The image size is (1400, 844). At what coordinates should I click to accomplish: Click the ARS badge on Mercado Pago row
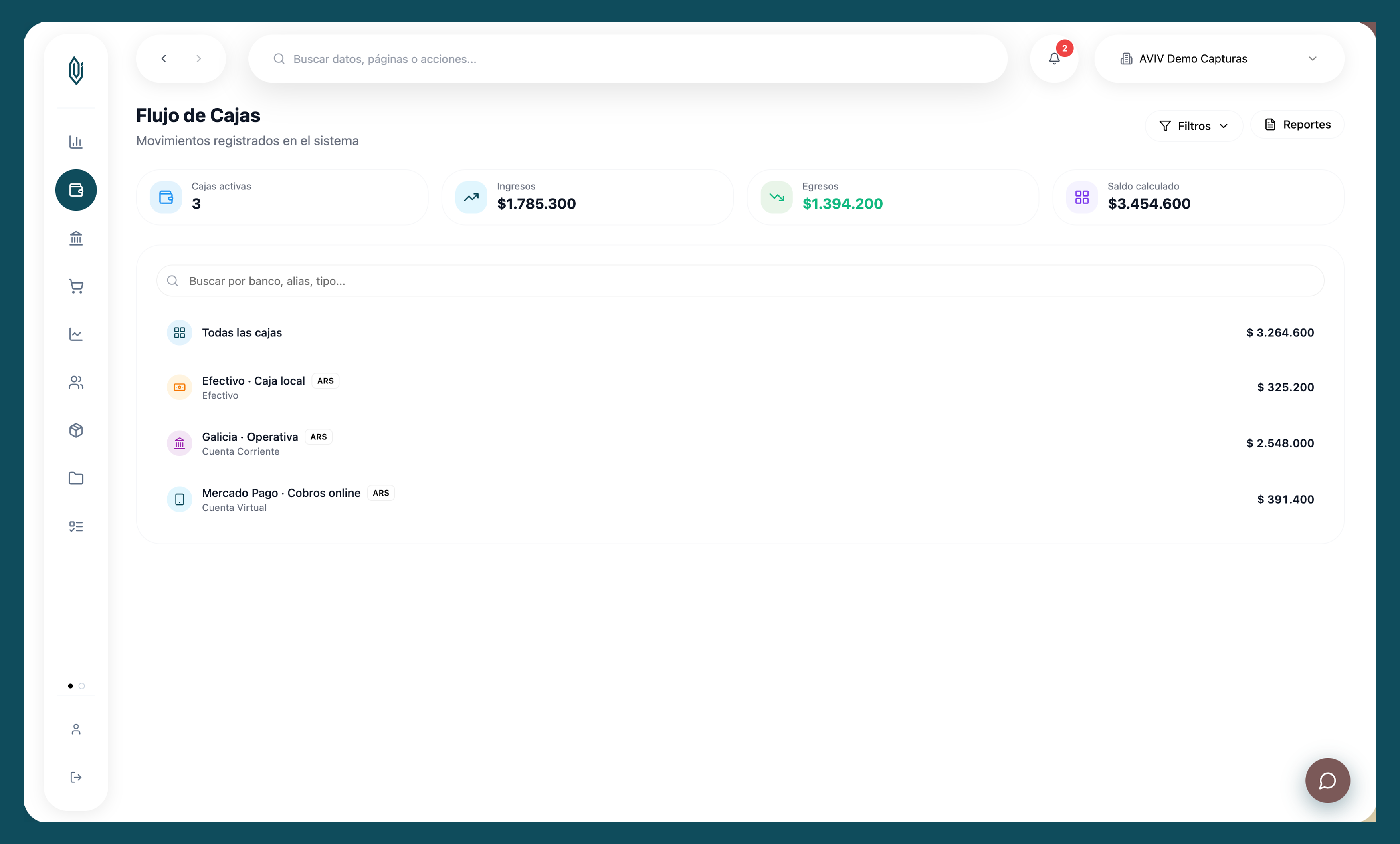381,493
